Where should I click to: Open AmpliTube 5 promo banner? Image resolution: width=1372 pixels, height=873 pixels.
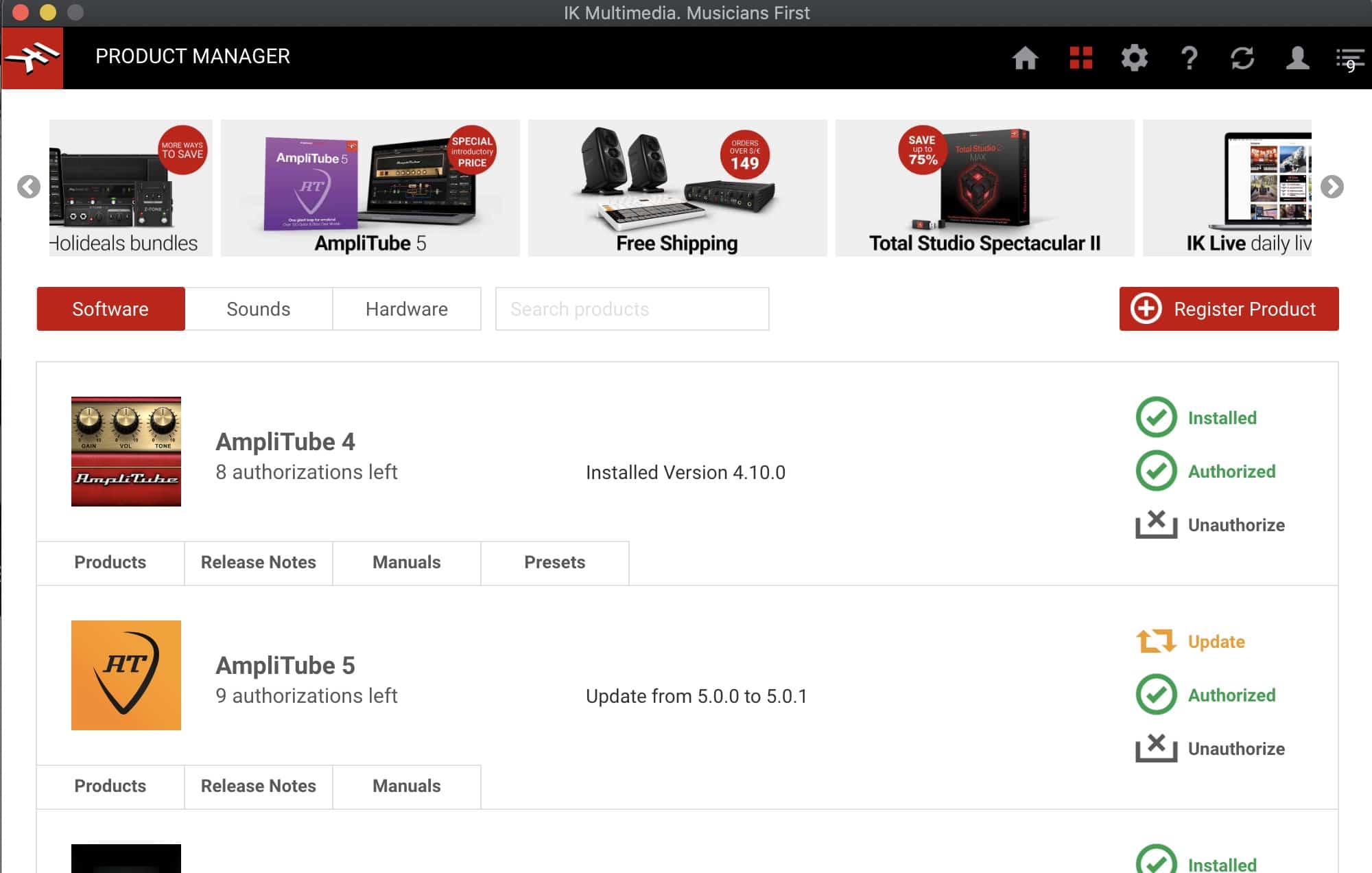pos(370,188)
